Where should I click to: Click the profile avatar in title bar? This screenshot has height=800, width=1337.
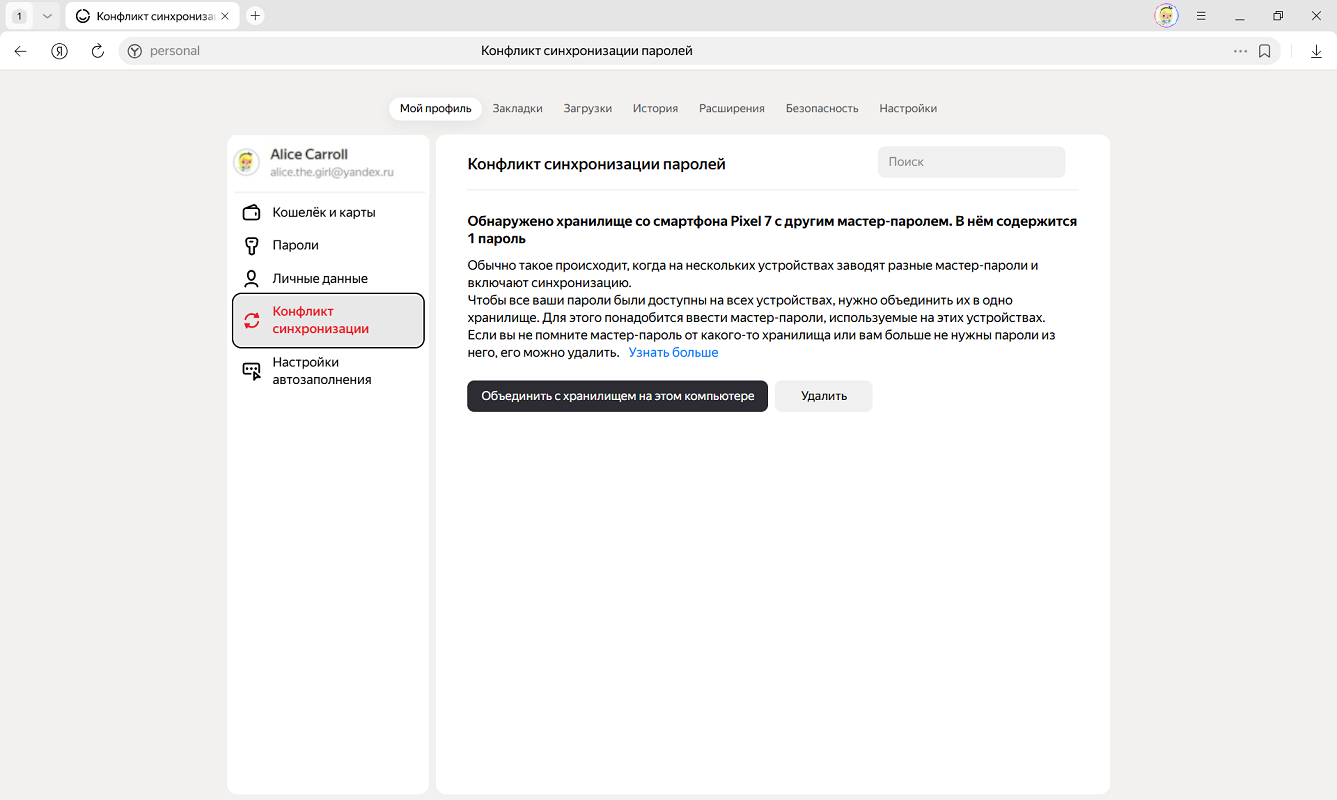click(x=1165, y=16)
